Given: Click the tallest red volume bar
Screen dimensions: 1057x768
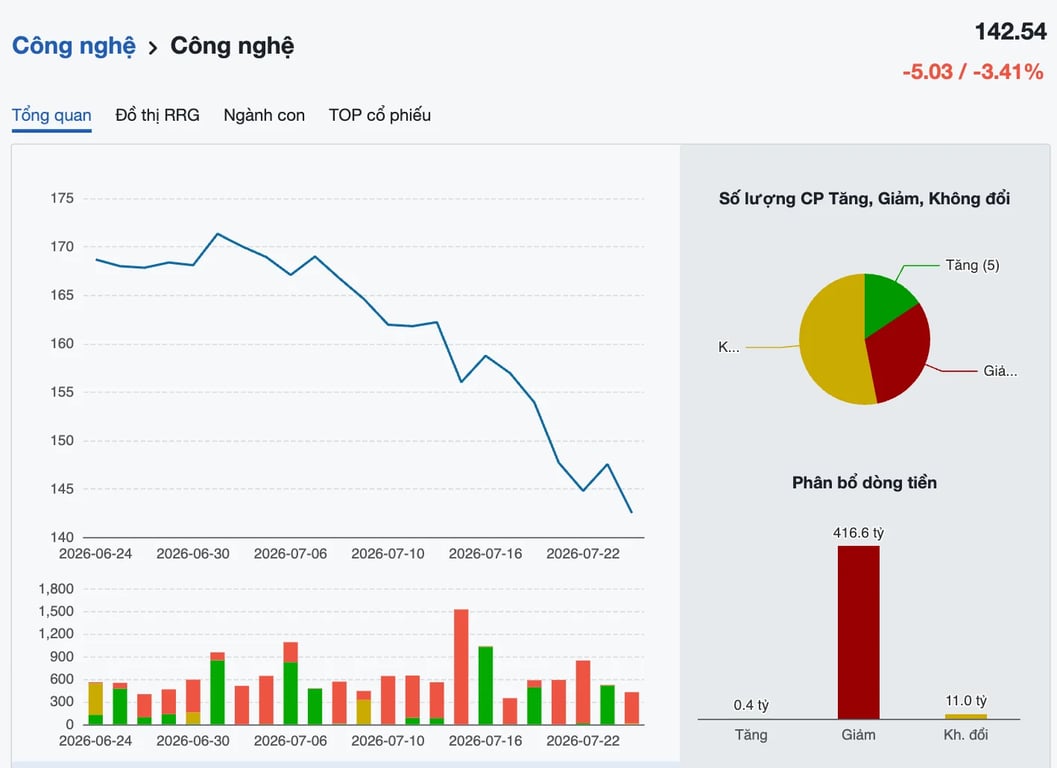Looking at the screenshot, I should (x=461, y=667).
